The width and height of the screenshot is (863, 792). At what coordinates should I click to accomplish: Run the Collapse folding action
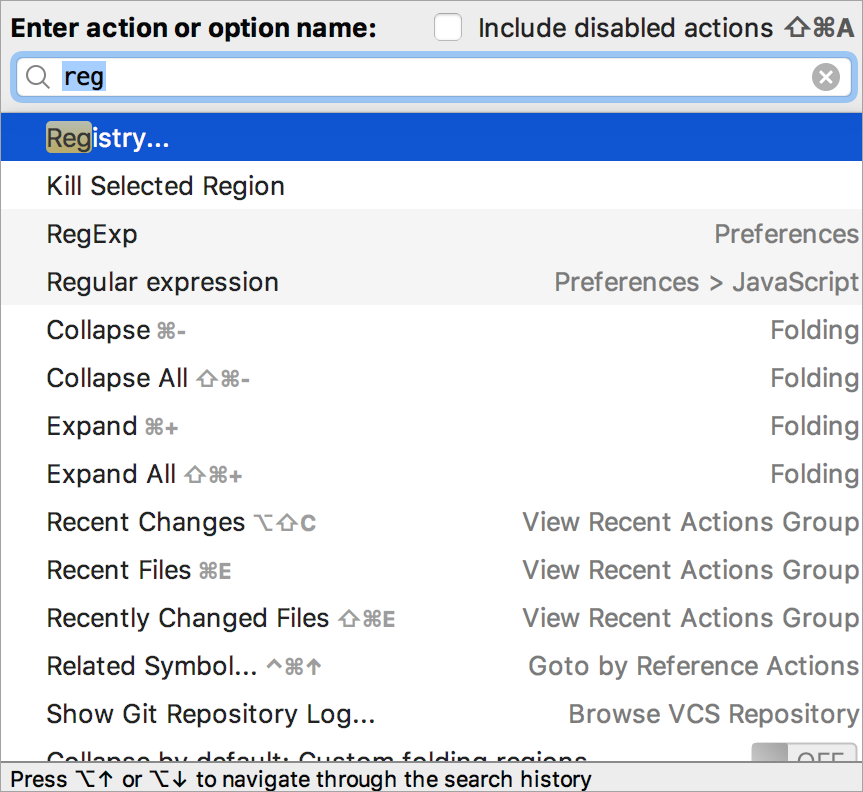click(x=432, y=330)
